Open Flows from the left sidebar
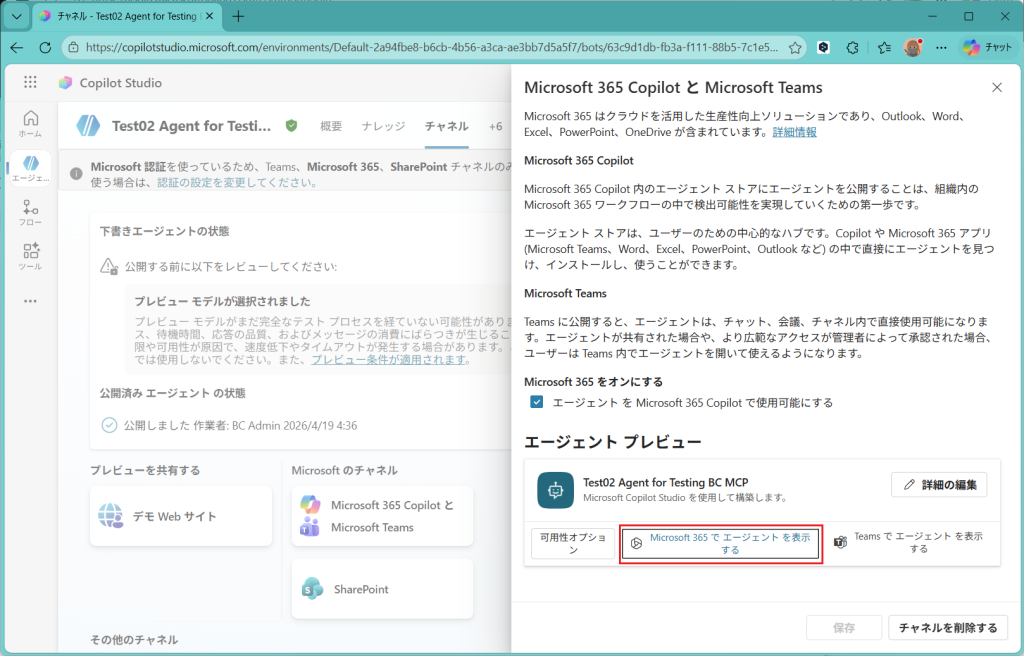Viewport: 1024px width, 656px height. tap(30, 213)
